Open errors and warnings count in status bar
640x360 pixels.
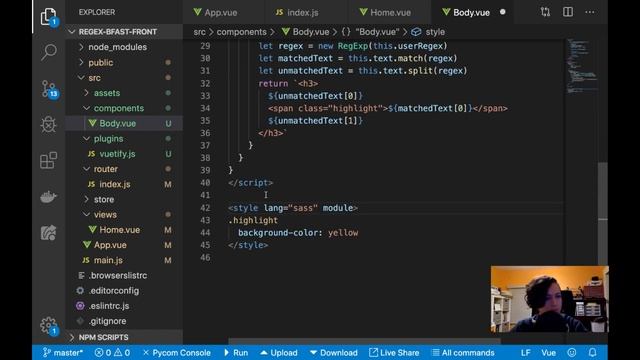(112, 353)
